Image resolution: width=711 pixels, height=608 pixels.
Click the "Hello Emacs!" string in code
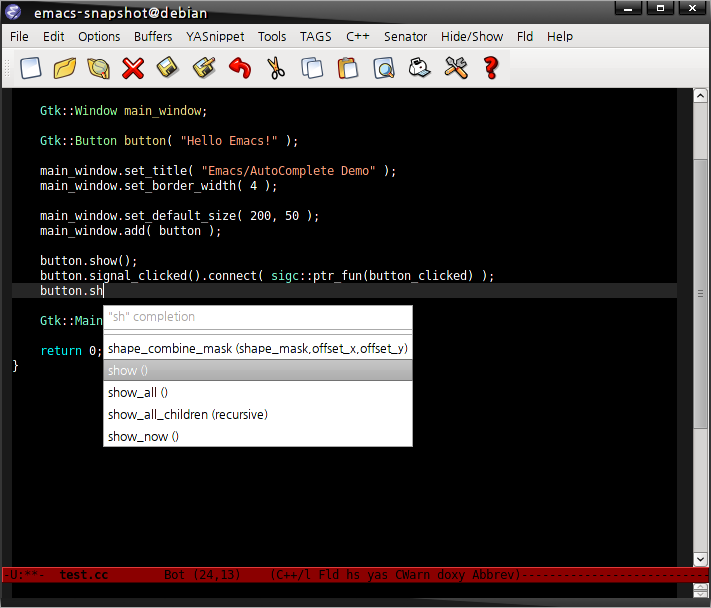(x=229, y=141)
